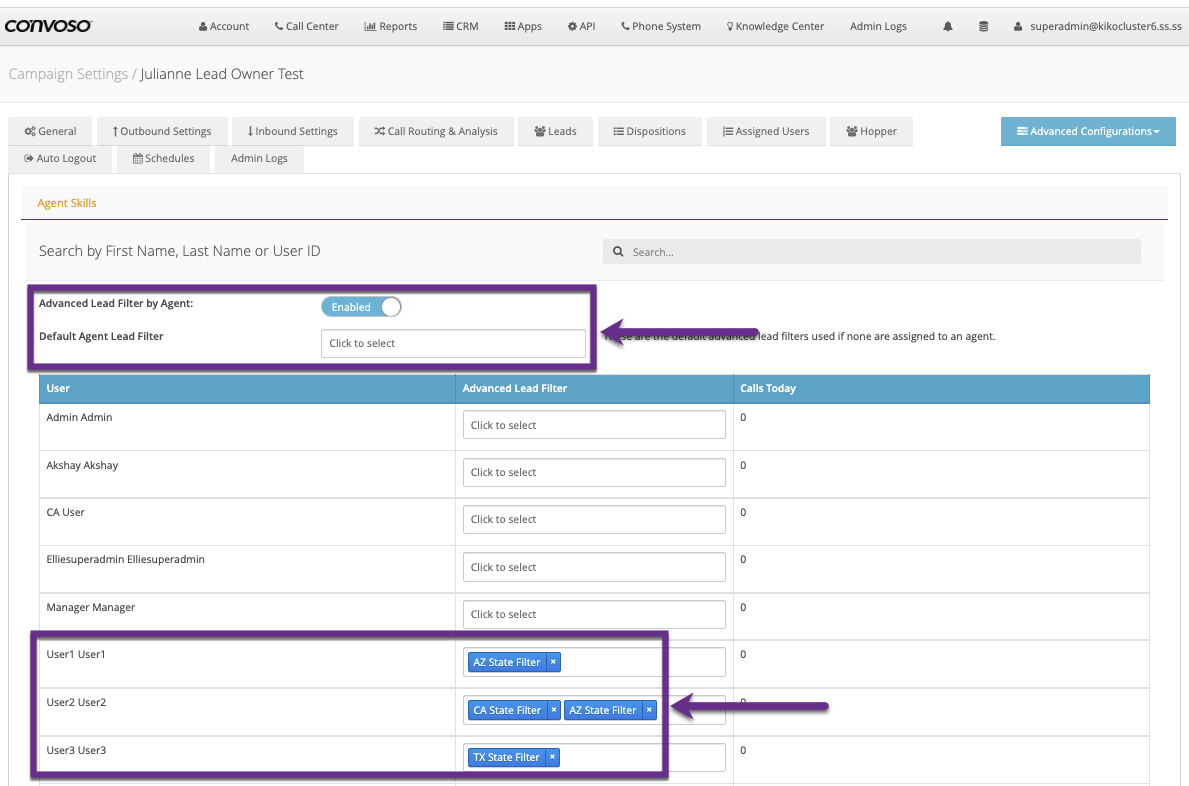Open the Default Agent Lead Filter selector

pos(453,343)
